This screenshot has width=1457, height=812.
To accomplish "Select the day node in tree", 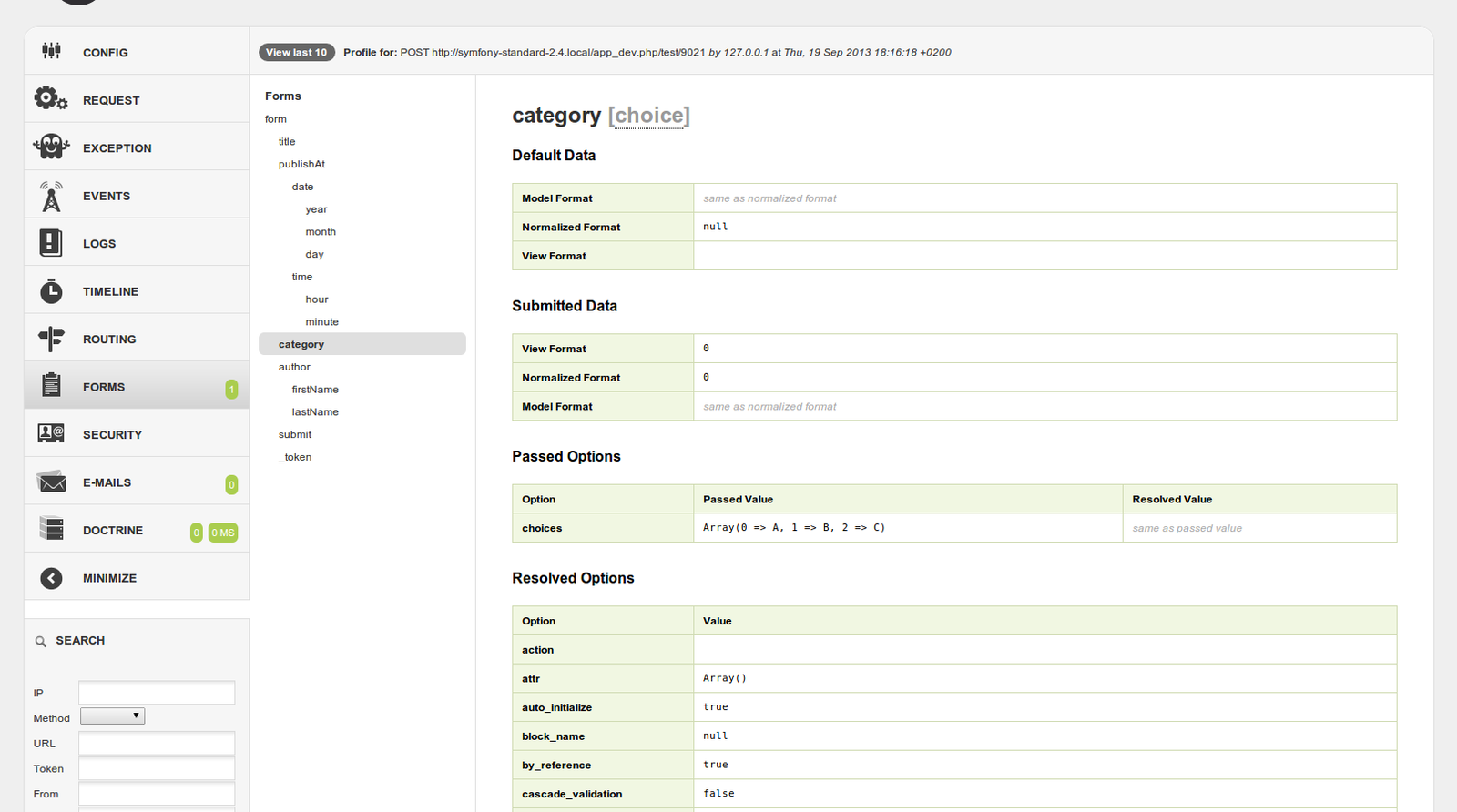I will 314,255.
